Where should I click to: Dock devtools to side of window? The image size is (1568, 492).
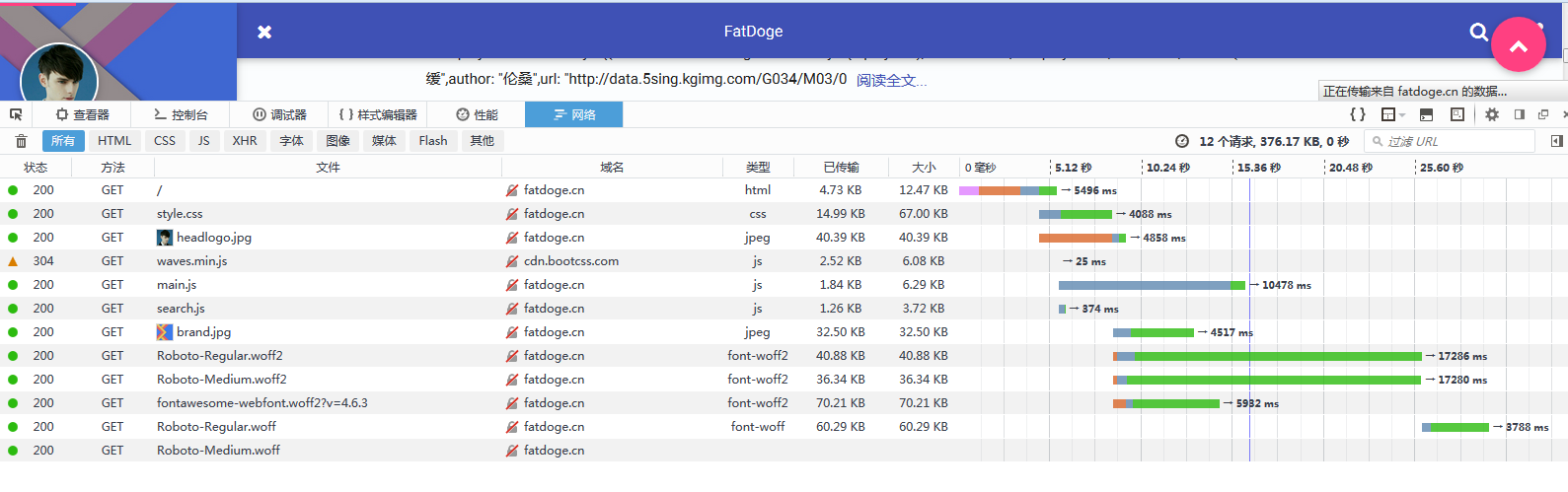click(1520, 115)
